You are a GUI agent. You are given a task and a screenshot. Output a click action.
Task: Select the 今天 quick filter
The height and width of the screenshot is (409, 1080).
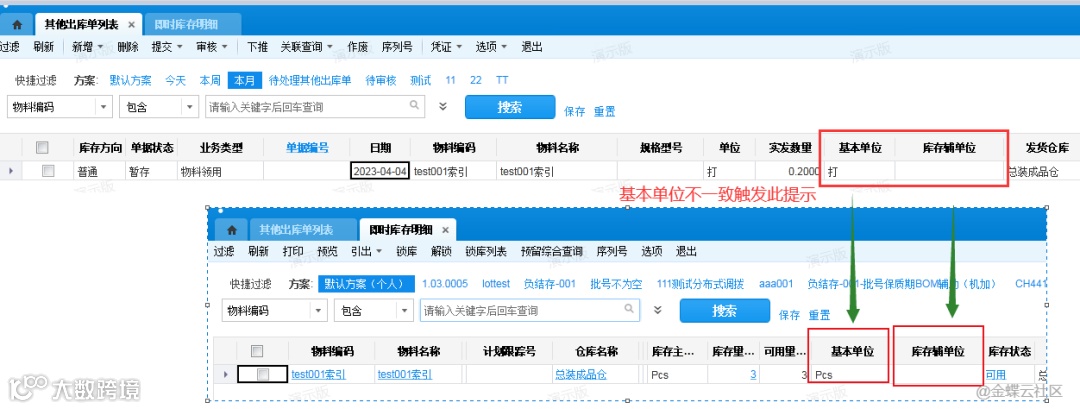coord(175,81)
